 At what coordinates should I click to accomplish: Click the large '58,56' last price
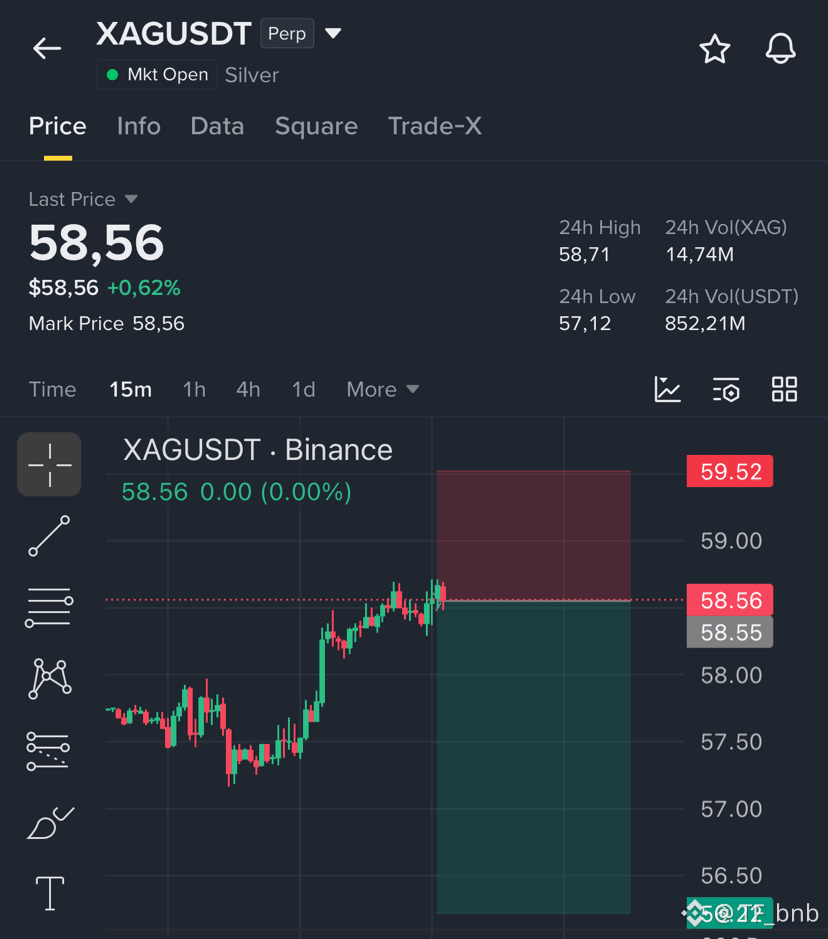[x=96, y=243]
